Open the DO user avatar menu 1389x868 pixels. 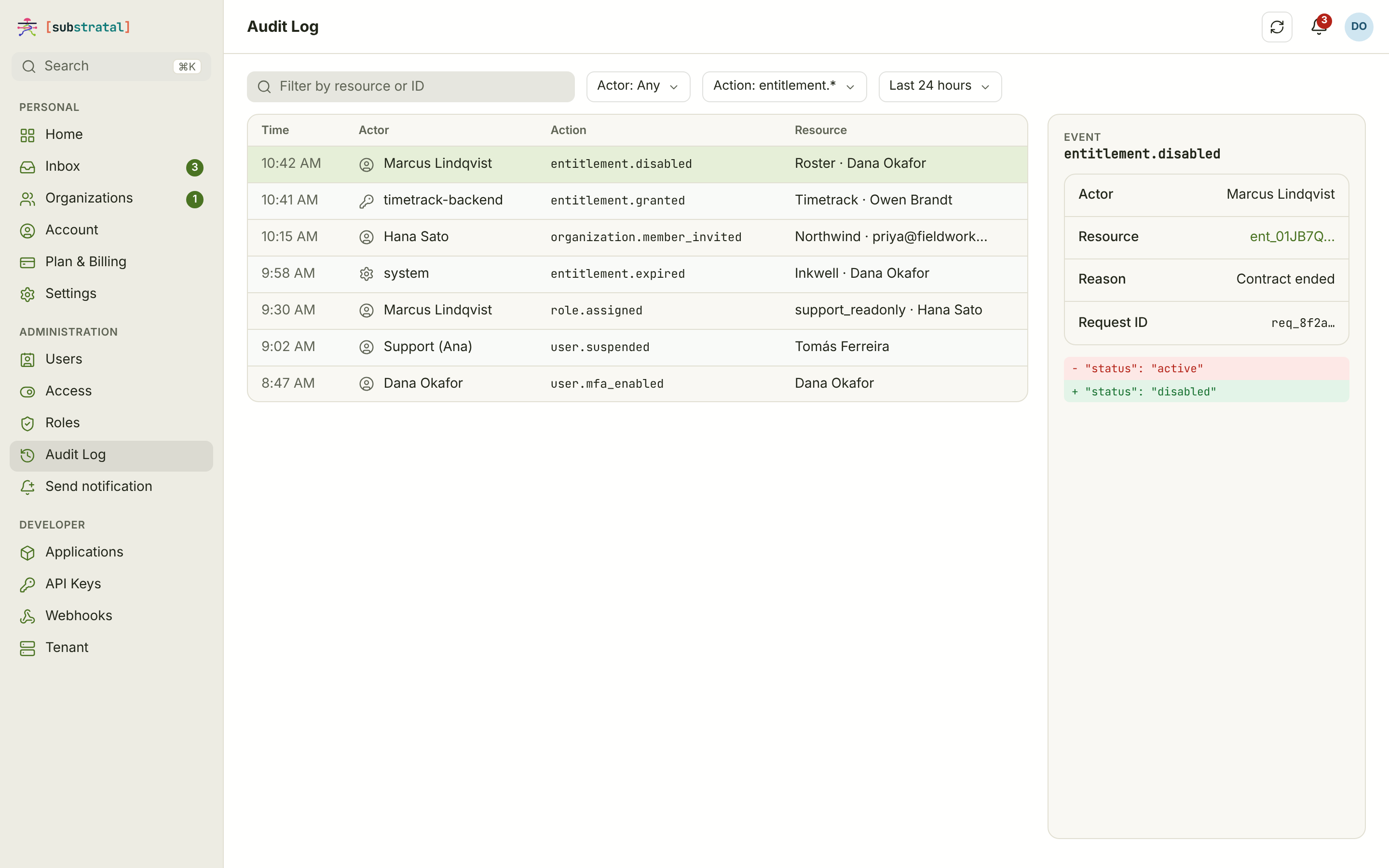coord(1359,27)
